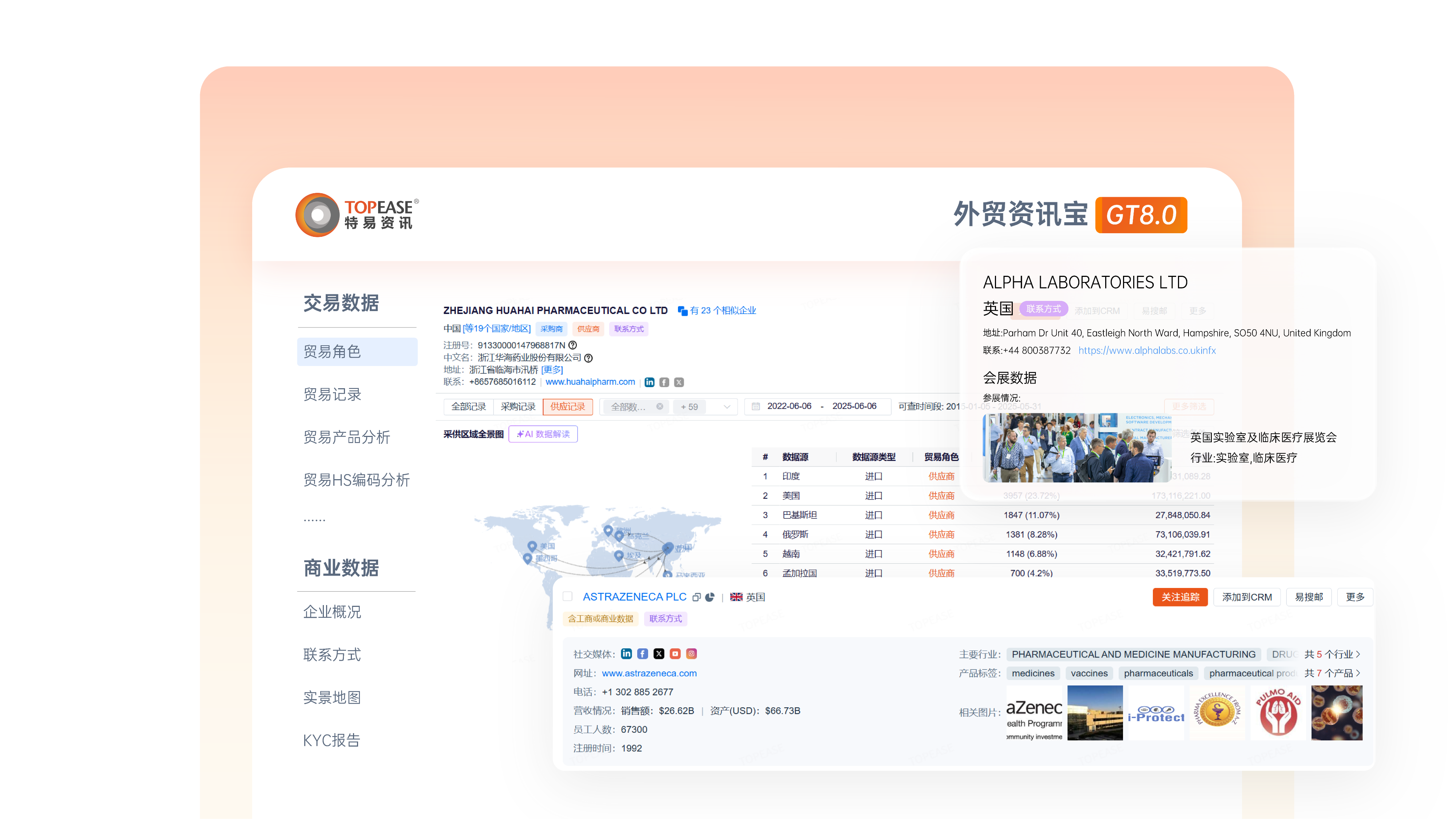
Task: Open AstraZeneca's LinkedIn icon
Action: [x=626, y=654]
